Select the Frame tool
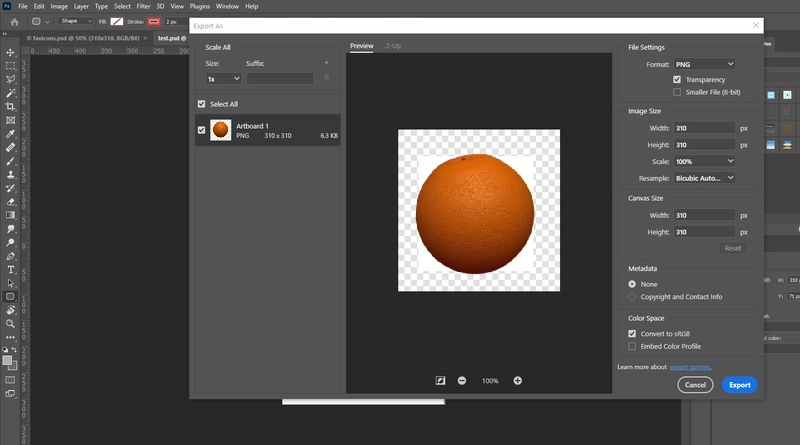 pyautogui.click(x=10, y=120)
